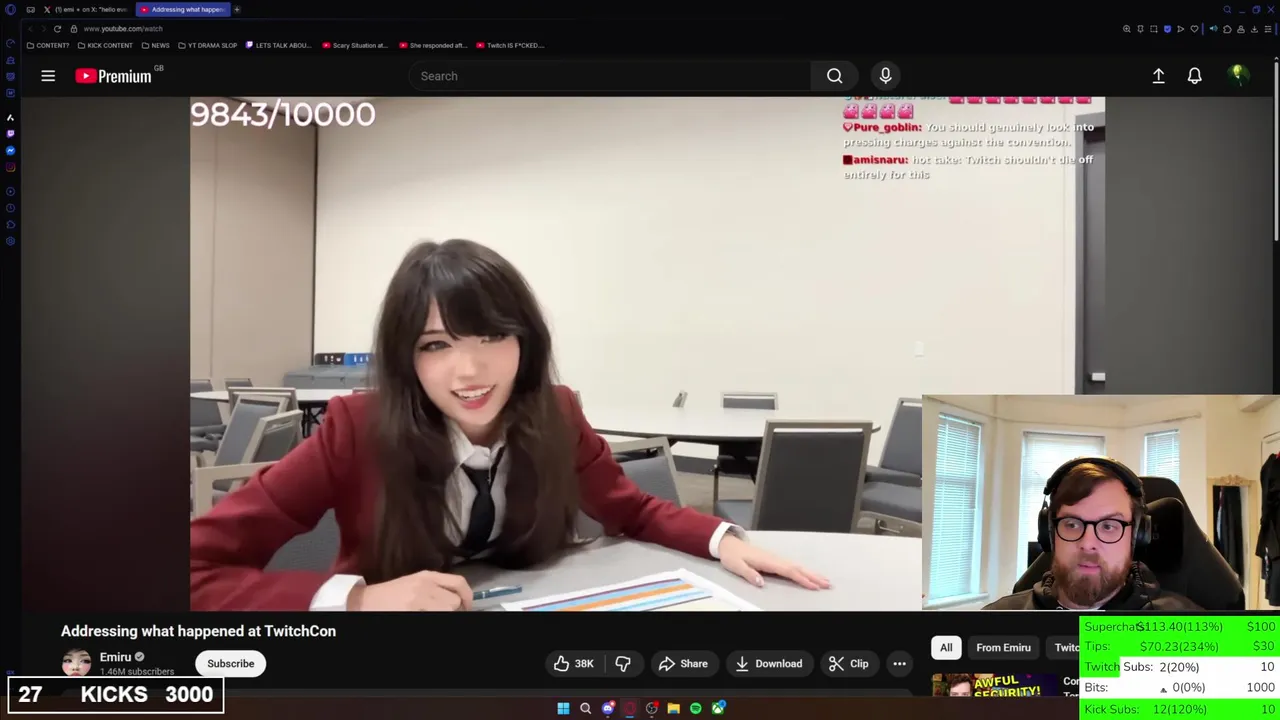
Task: Go back with browser back arrow
Action: pyautogui.click(x=30, y=29)
